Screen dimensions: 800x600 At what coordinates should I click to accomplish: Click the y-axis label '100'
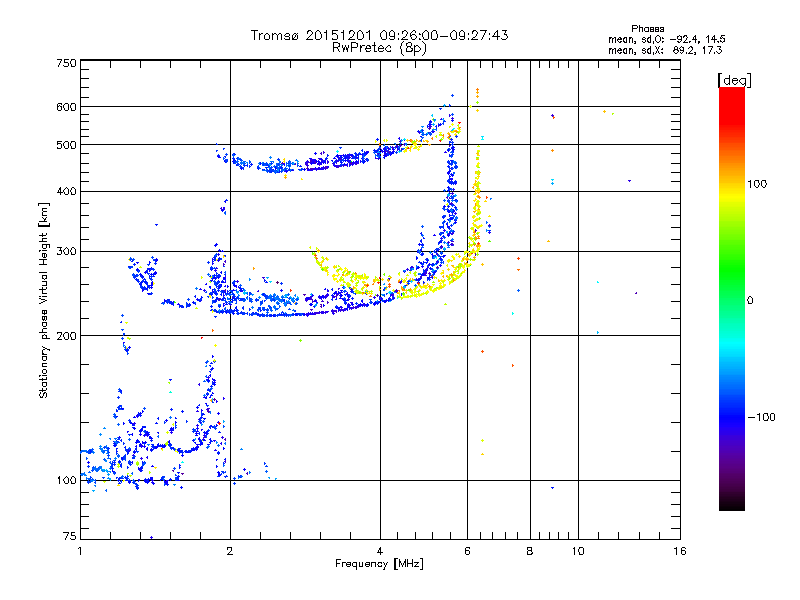[66, 481]
